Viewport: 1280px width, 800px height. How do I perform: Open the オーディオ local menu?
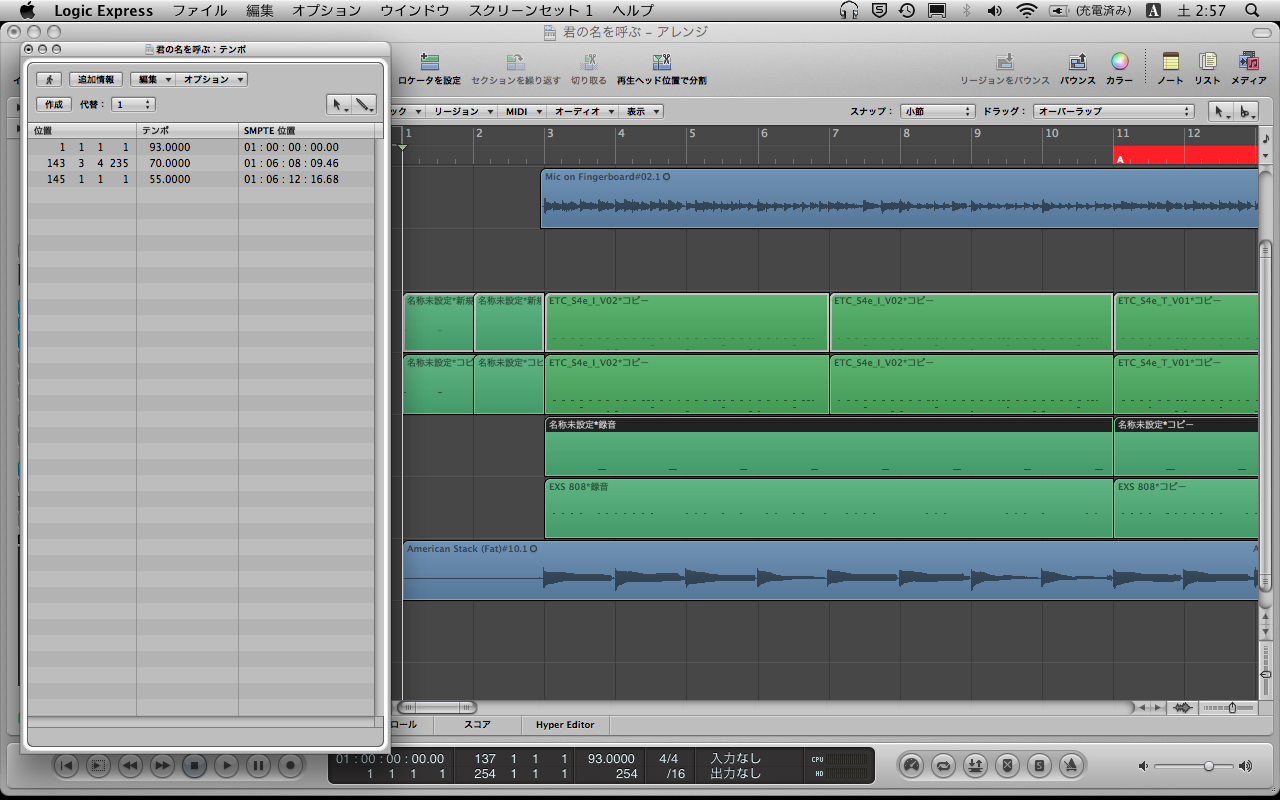point(582,111)
